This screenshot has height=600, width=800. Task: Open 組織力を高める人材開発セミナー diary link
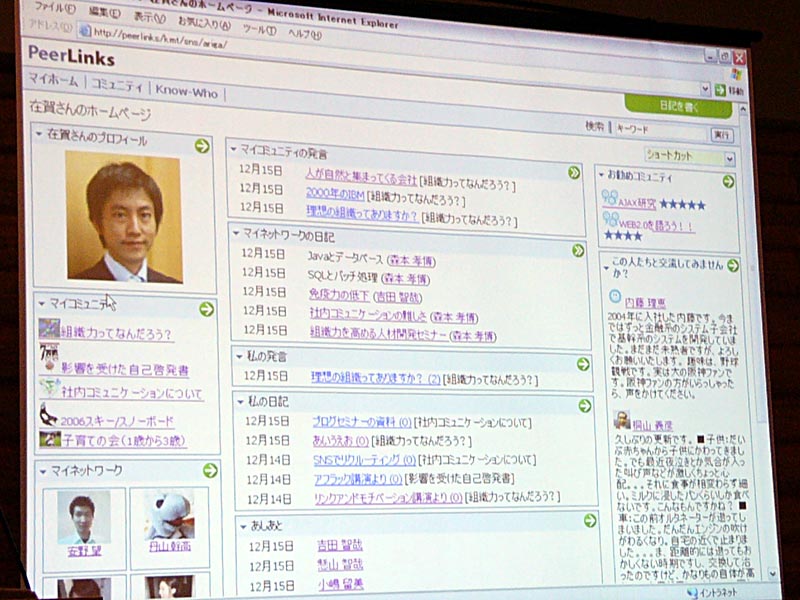378,333
